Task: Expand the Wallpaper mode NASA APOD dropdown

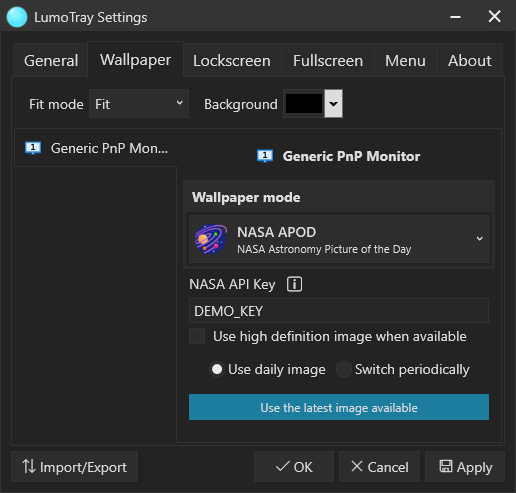Action: (339, 239)
